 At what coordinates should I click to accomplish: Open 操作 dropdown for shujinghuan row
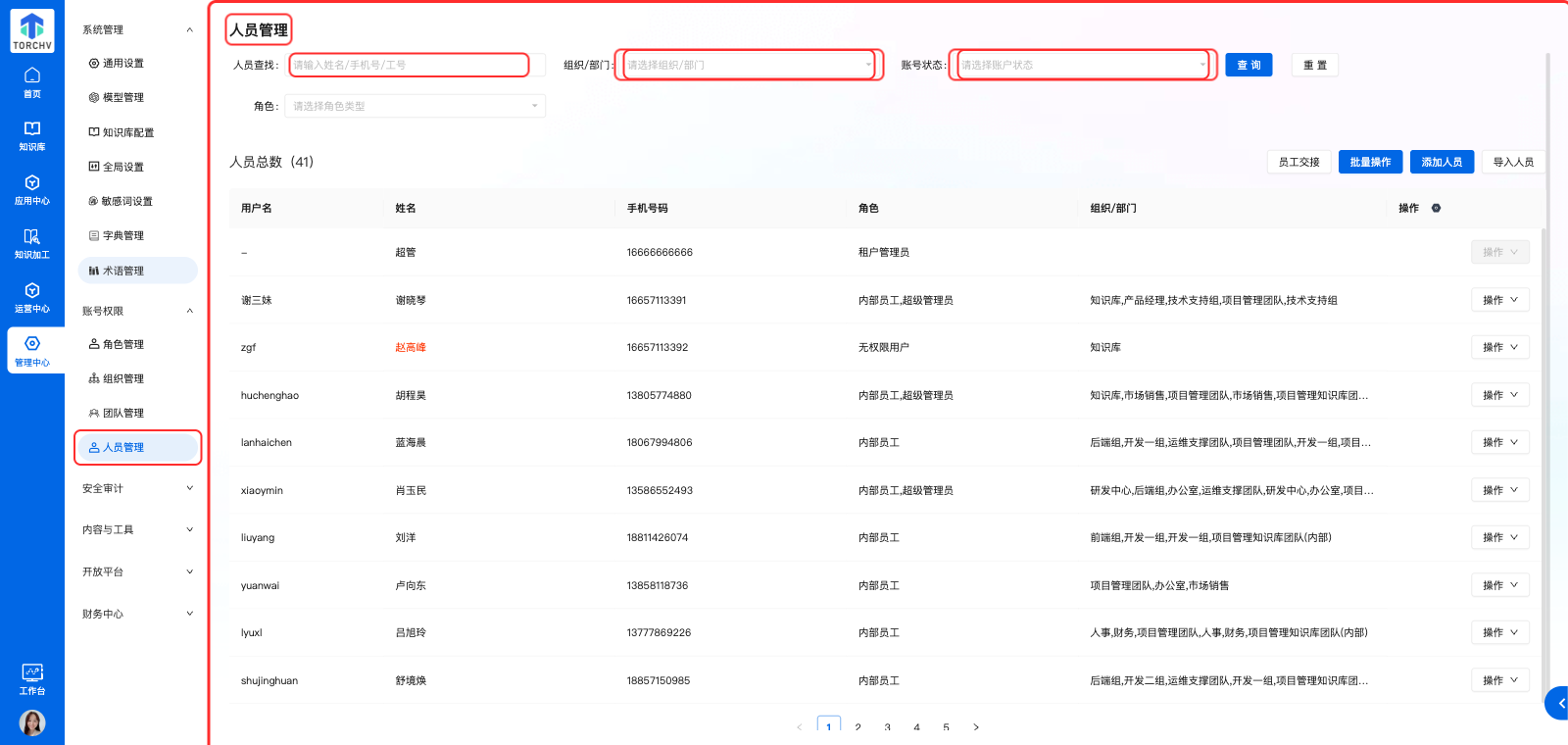[1499, 680]
